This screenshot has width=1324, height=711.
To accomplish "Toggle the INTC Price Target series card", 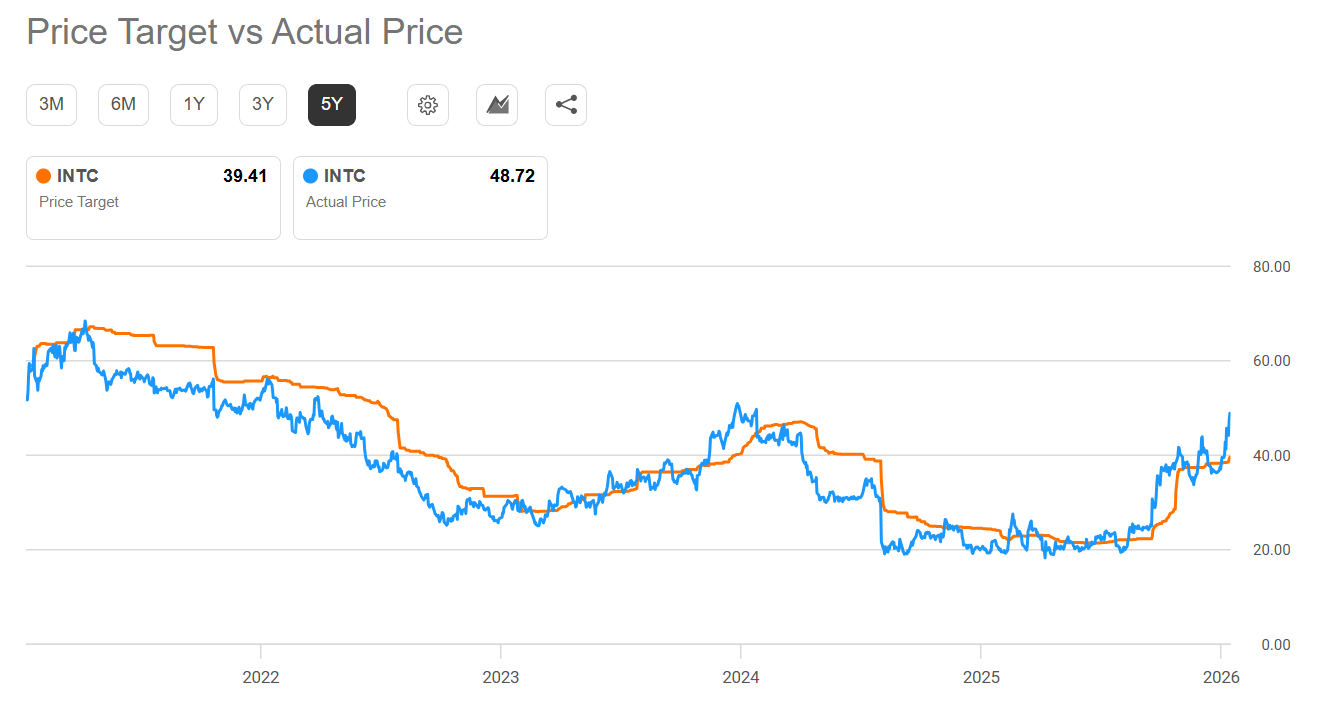I will point(152,197).
